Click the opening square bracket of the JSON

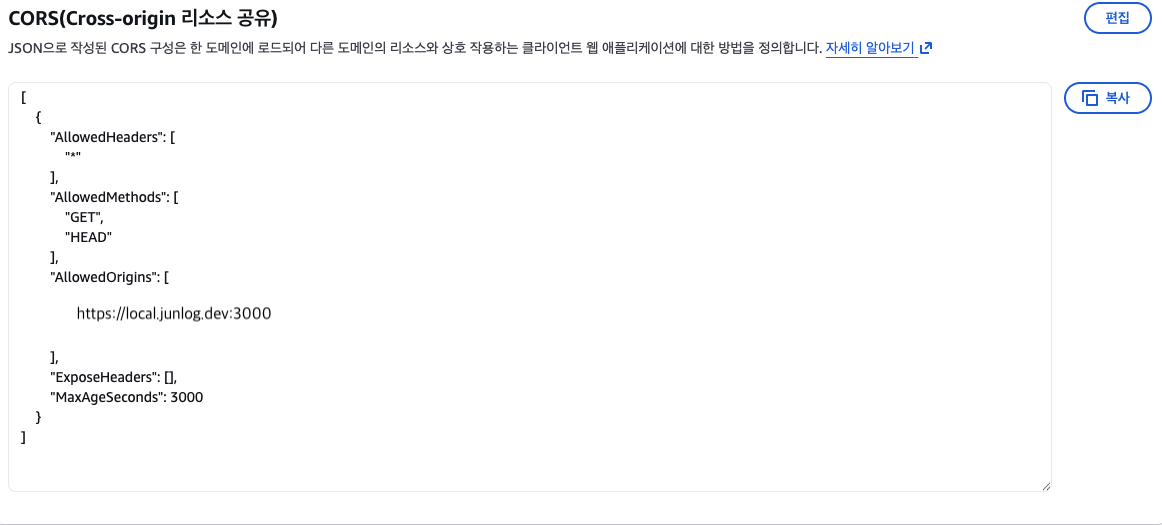pos(23,98)
